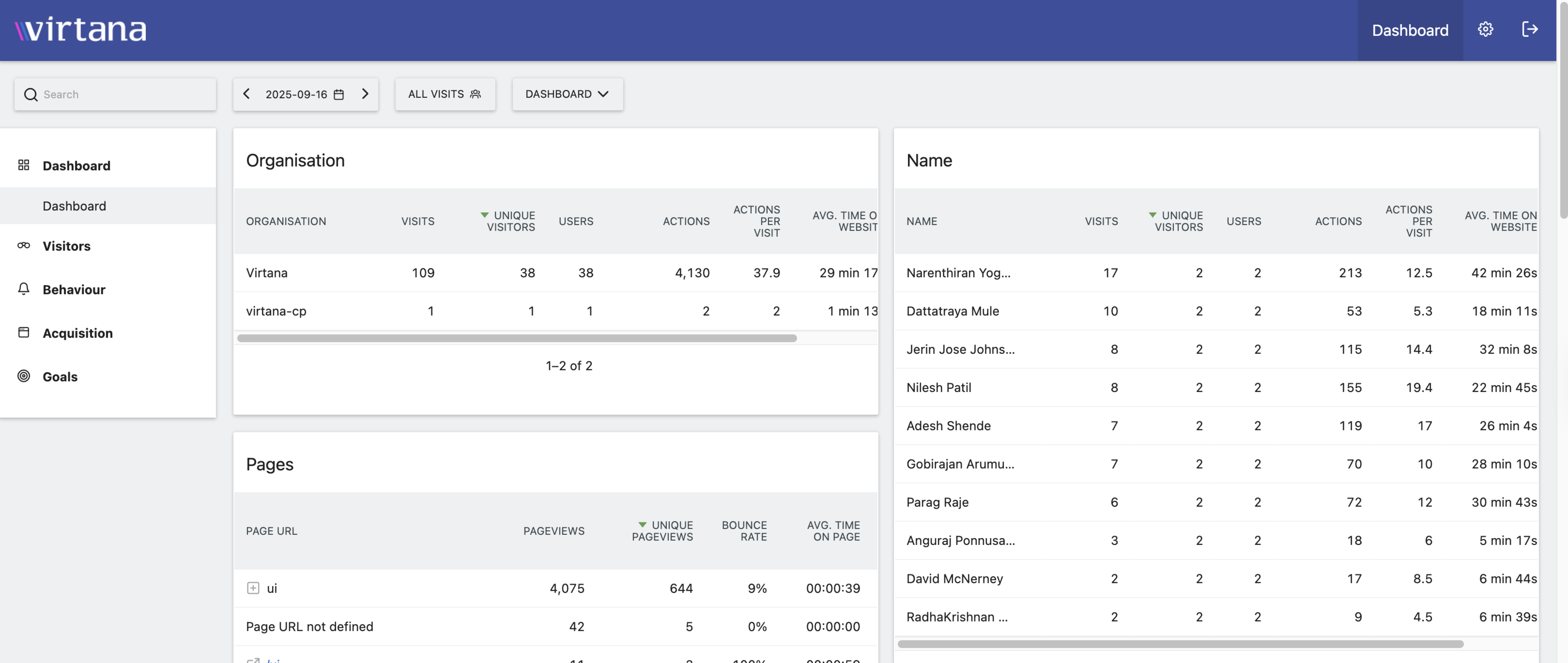Click the Anguraj Ponnusa... row
The width and height of the screenshot is (1568, 663).
pyautogui.click(x=1216, y=541)
